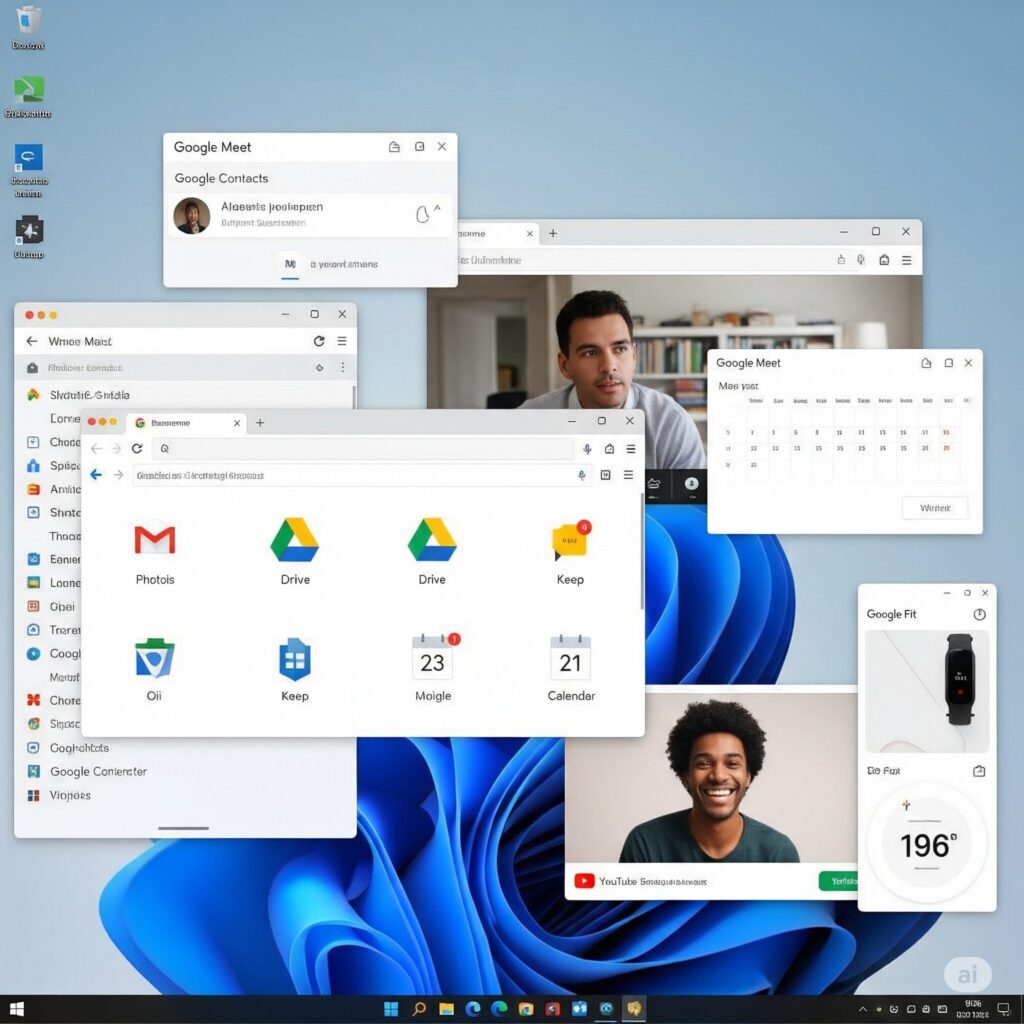Open taskbar Search magnifier
The image size is (1024, 1024).
click(x=419, y=1009)
